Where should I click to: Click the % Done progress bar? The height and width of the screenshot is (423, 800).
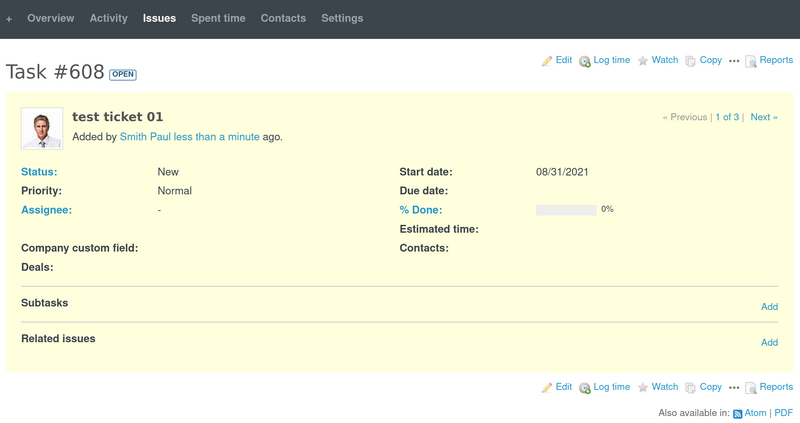pyautogui.click(x=566, y=210)
